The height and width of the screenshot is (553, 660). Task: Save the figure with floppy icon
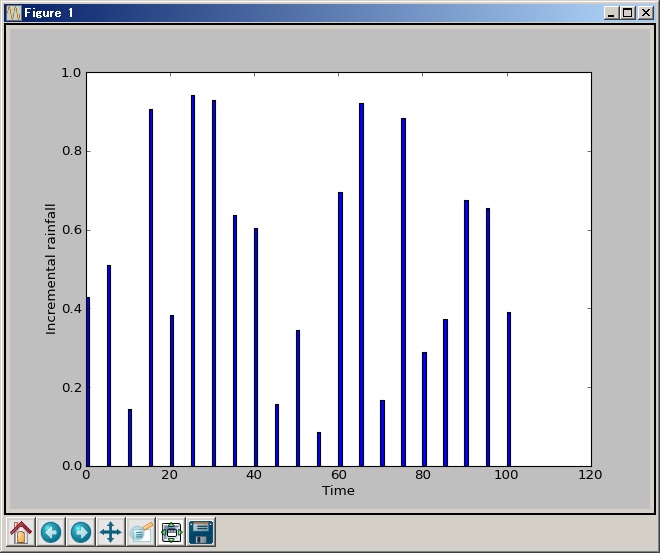(201, 532)
